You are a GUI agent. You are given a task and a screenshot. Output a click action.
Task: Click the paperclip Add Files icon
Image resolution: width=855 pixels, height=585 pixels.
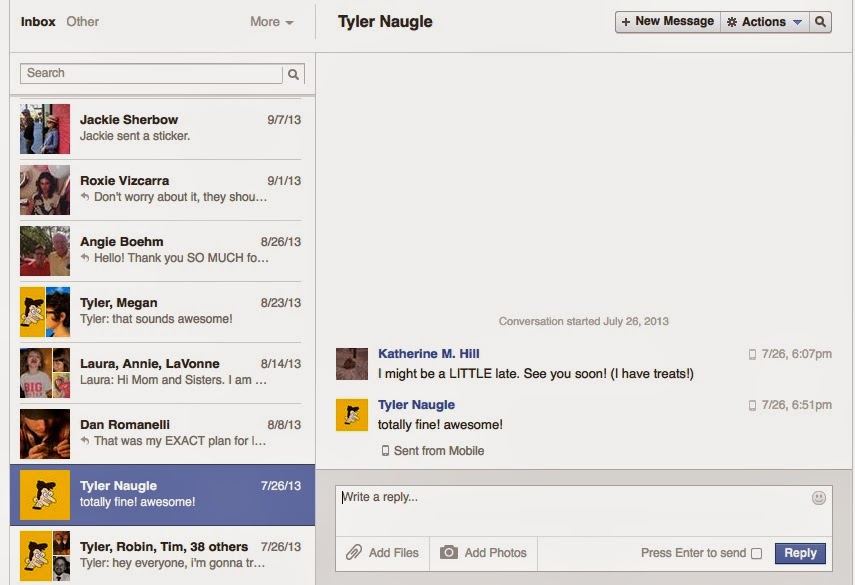pos(353,552)
